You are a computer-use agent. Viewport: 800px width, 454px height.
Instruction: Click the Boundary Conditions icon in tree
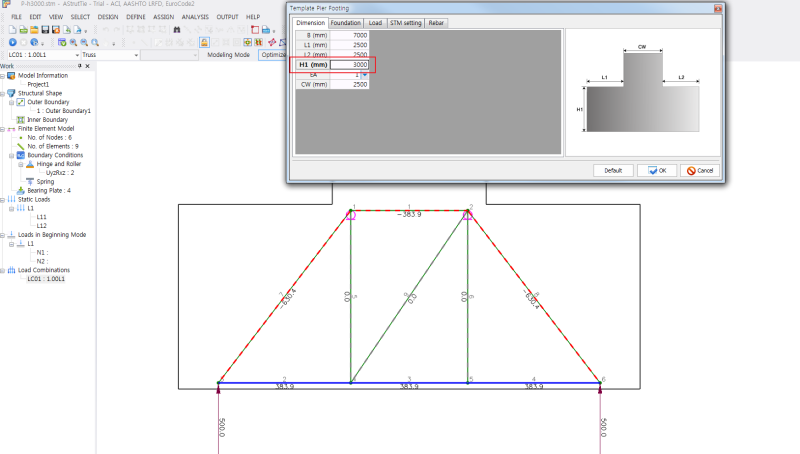coord(20,155)
